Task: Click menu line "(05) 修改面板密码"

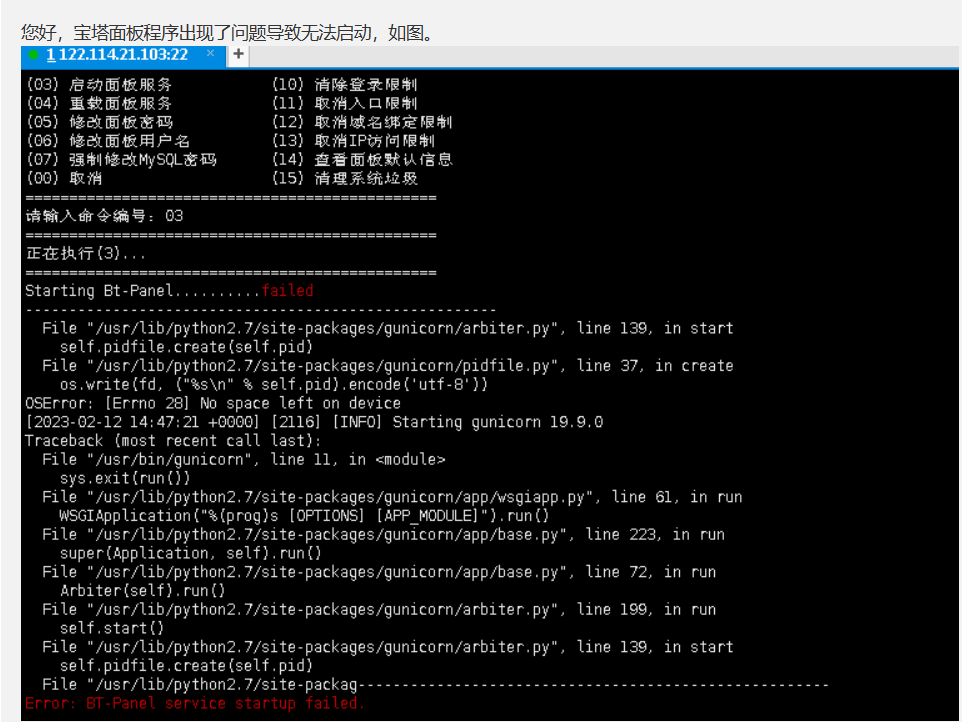Action: (x=99, y=122)
